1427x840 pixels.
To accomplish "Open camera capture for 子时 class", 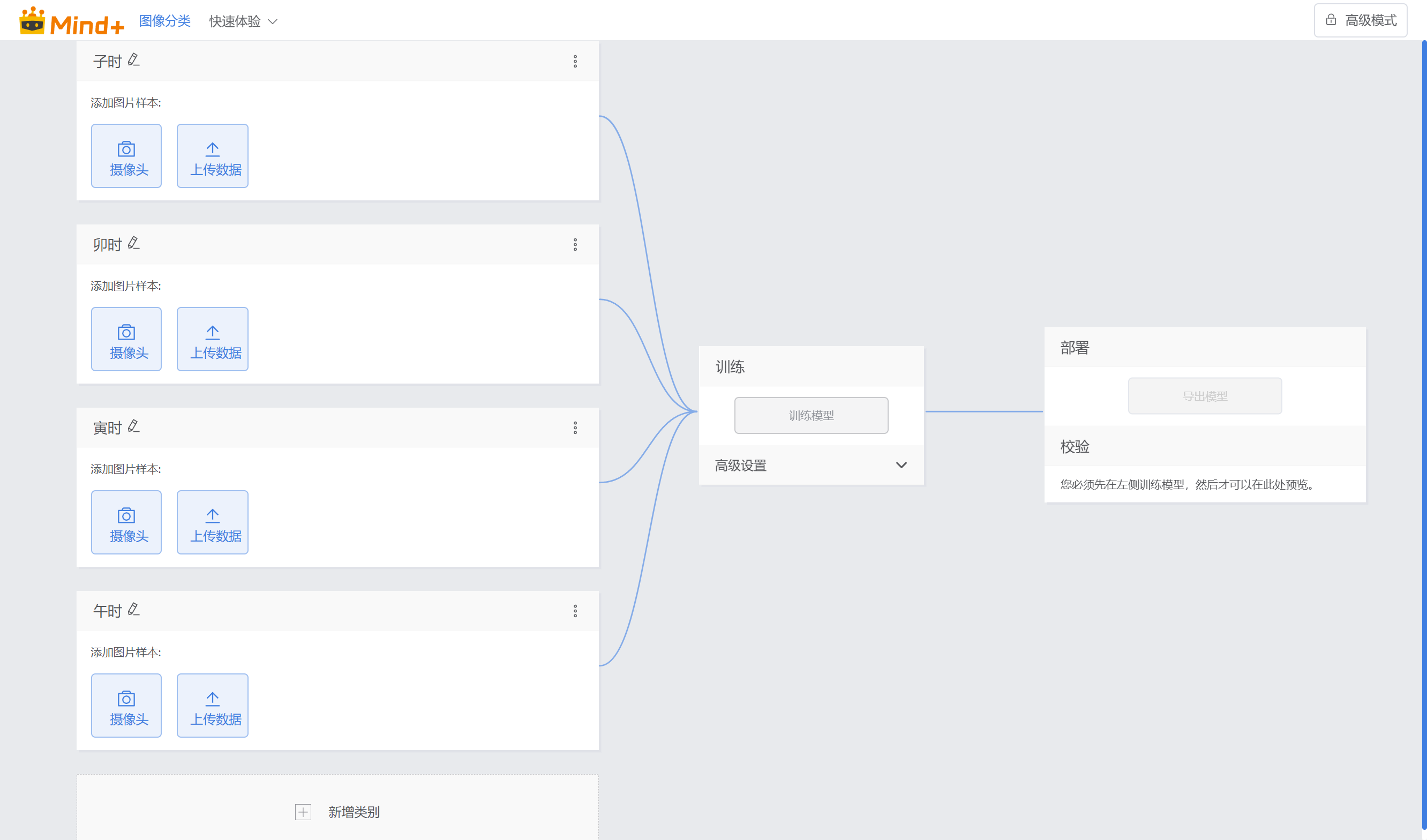I will click(126, 156).
